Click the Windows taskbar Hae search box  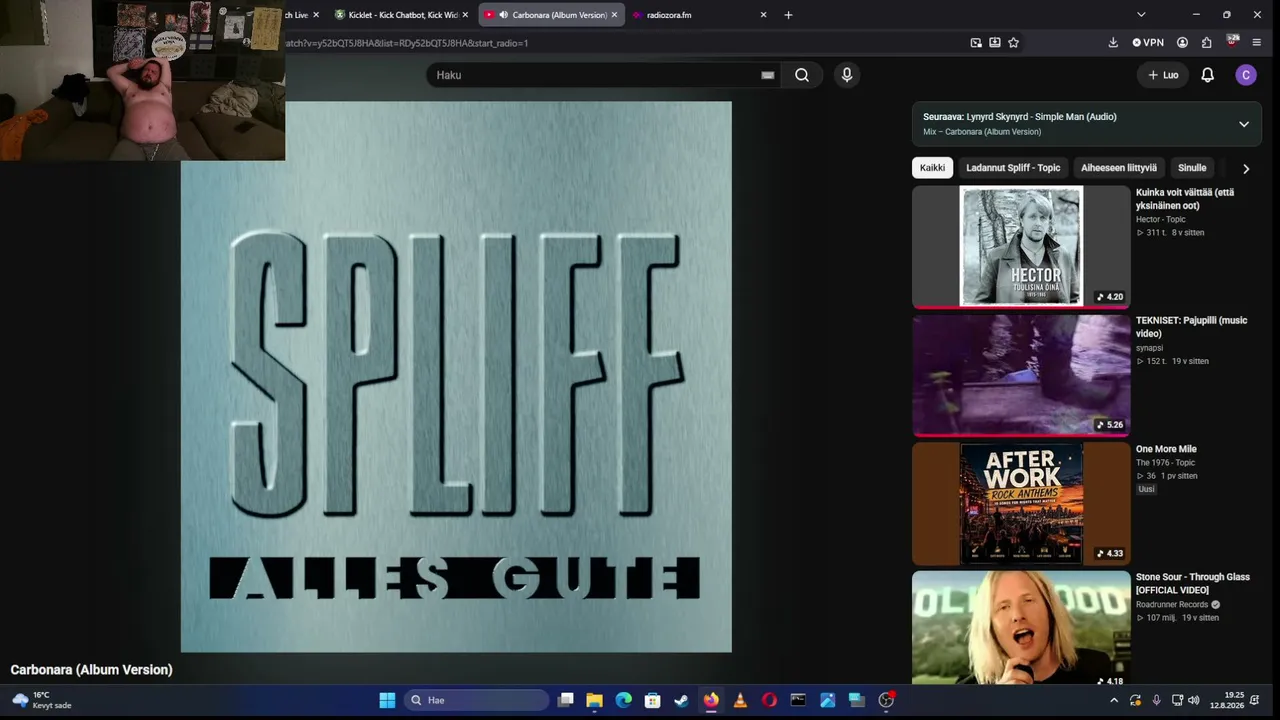click(477, 700)
